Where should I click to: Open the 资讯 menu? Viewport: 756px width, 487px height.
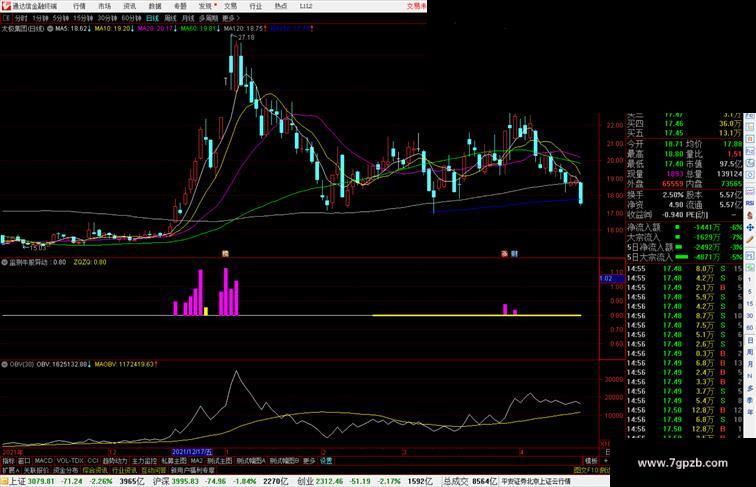pyautogui.click(x=129, y=6)
